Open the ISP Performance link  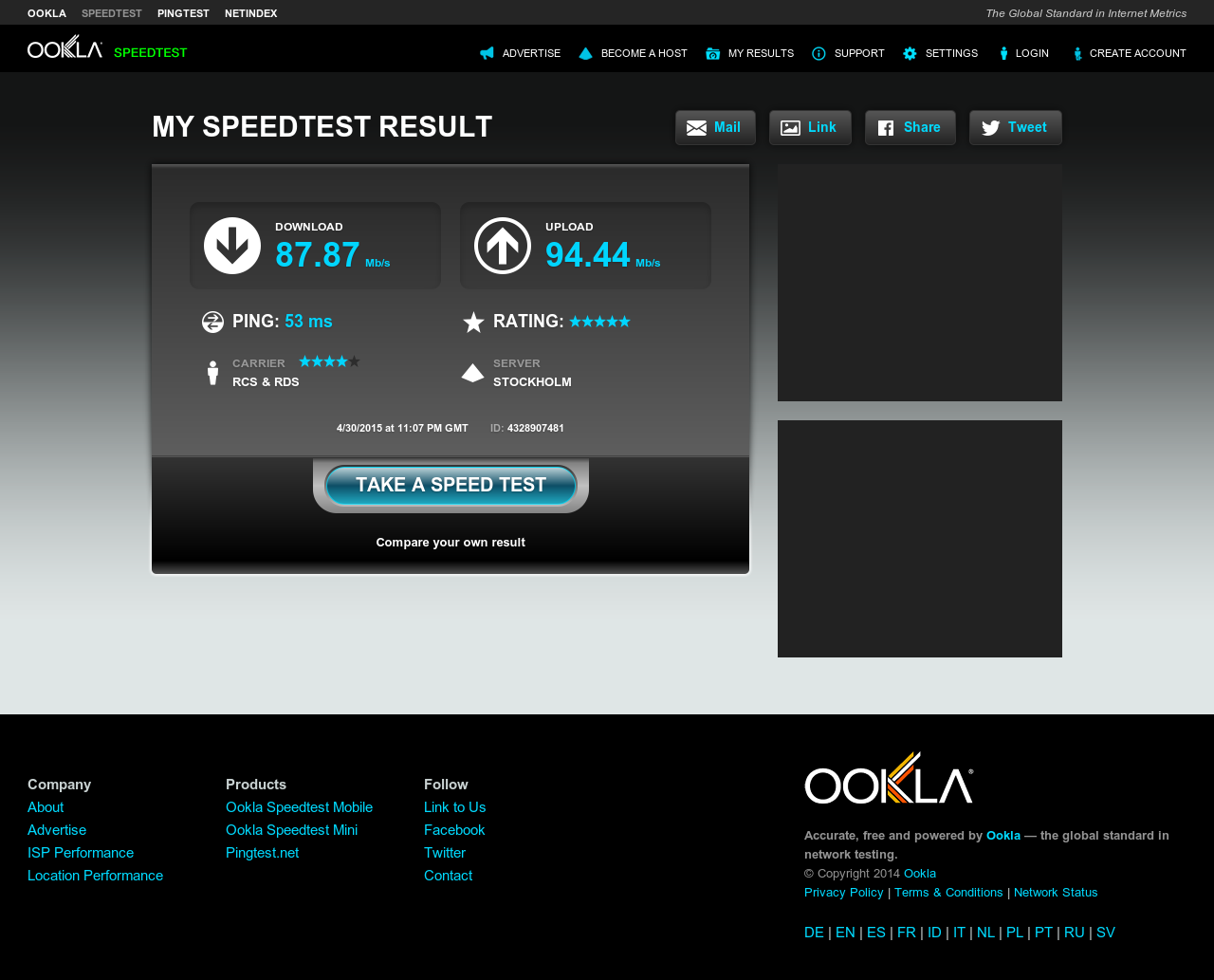click(x=81, y=853)
